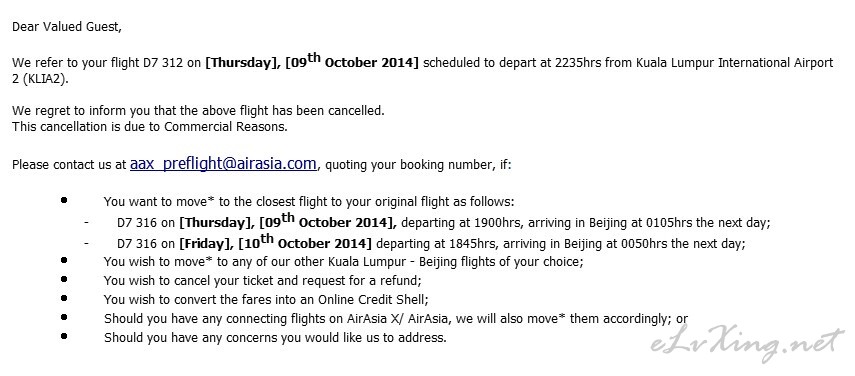This screenshot has width=855, height=376.
Task: Click the 'Dear Valued Guest' greeting text
Action: [x=67, y=27]
